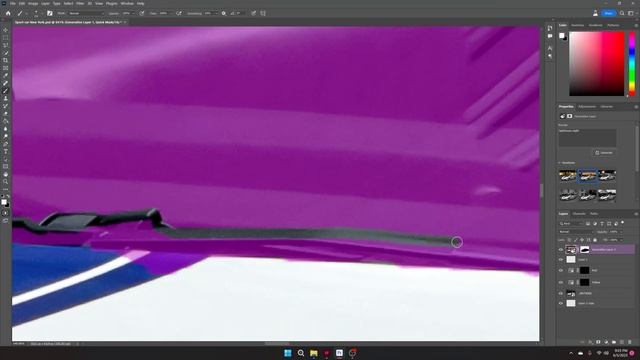Image resolution: width=640 pixels, height=360 pixels.
Task: Open the Filter menu
Action: pyautogui.click(x=80, y=3)
